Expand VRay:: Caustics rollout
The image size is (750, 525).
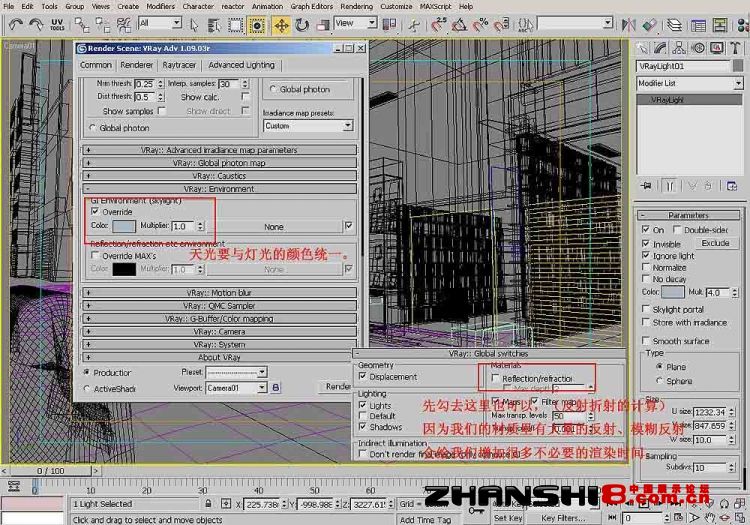point(220,175)
